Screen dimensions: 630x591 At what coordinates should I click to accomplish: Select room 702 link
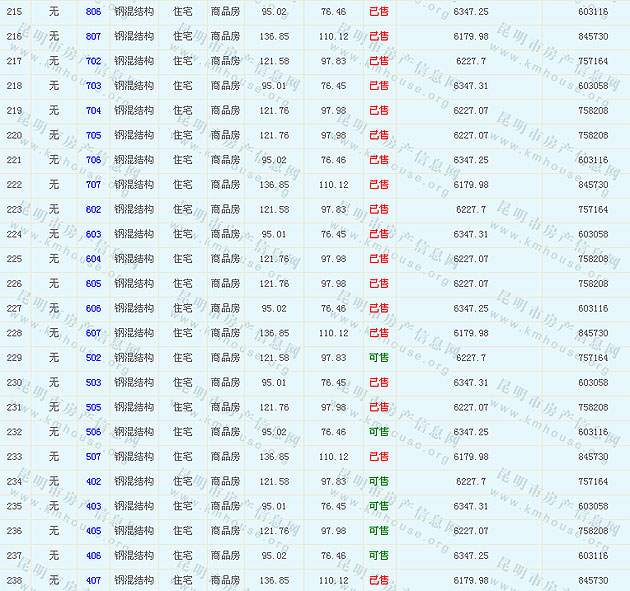93,61
